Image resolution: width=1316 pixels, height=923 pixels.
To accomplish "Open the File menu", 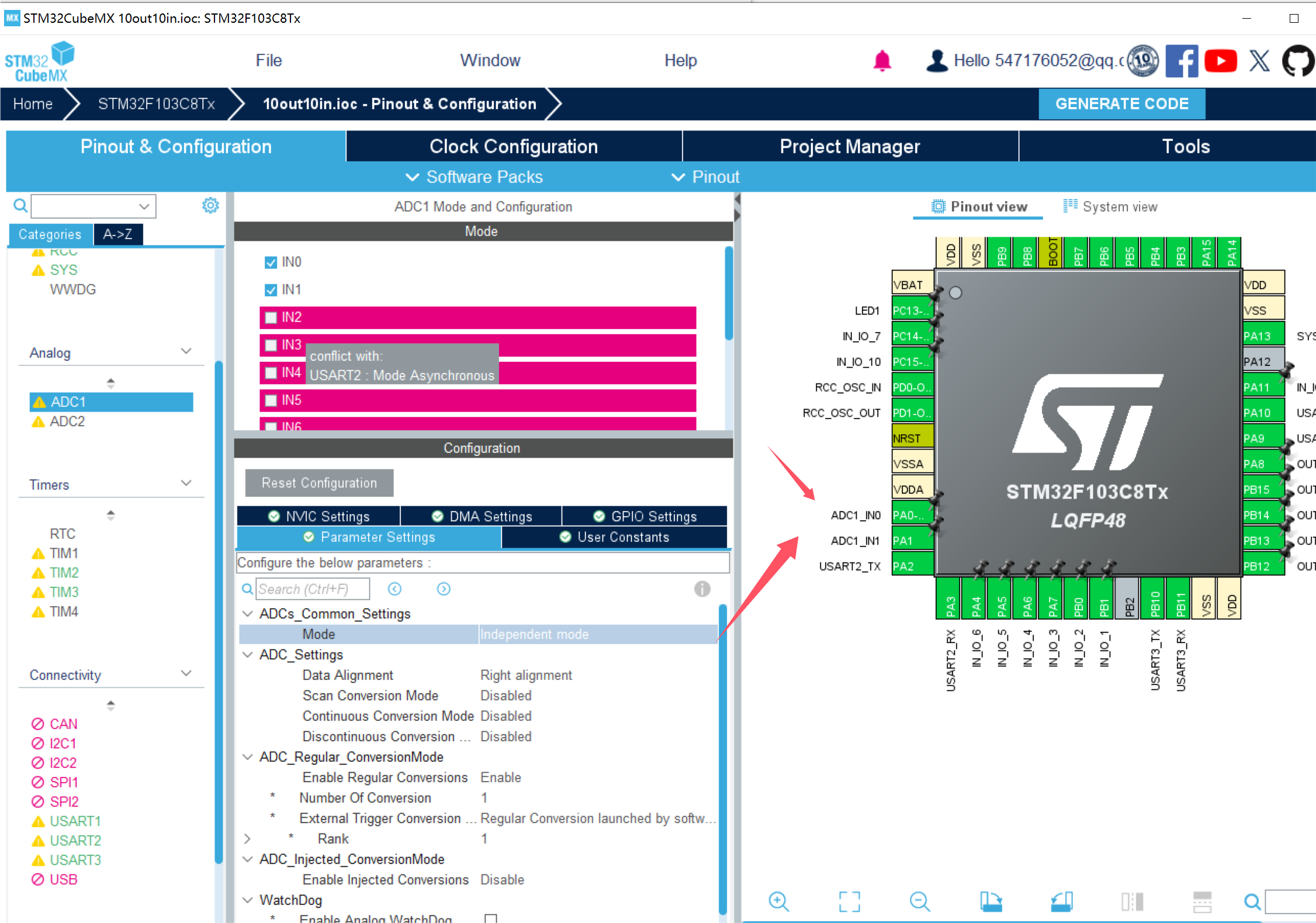I will (269, 60).
